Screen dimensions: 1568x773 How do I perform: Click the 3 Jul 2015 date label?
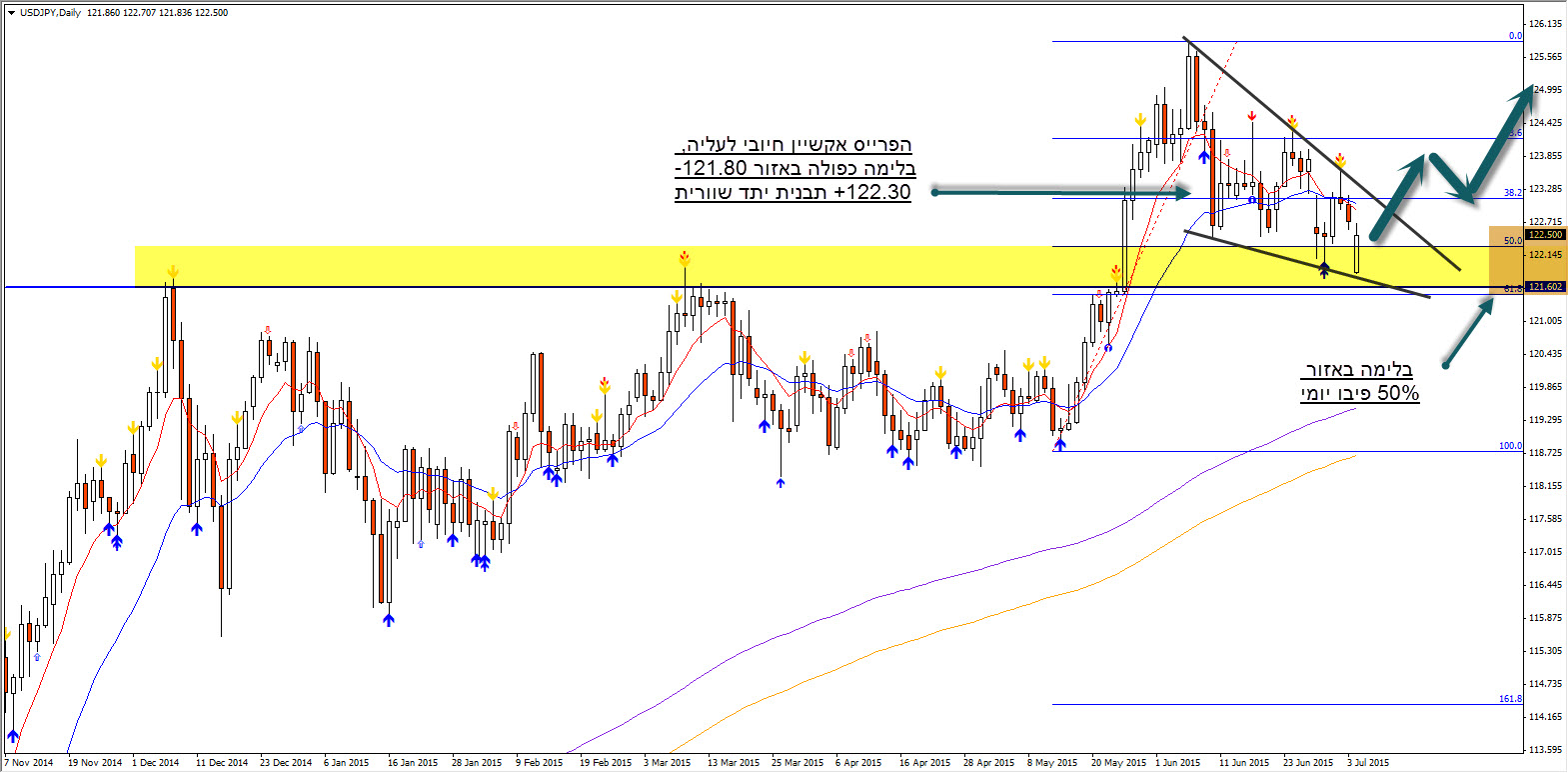click(1368, 763)
